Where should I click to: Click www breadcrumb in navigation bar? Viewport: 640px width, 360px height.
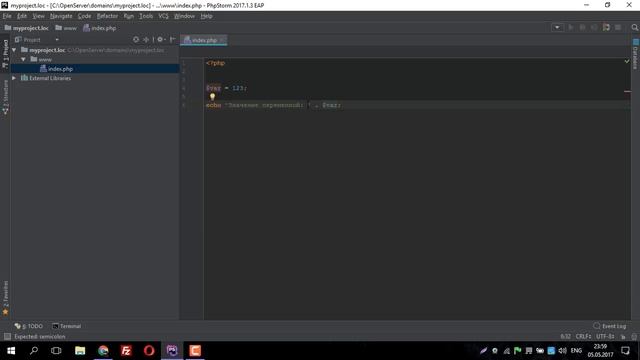point(66,28)
